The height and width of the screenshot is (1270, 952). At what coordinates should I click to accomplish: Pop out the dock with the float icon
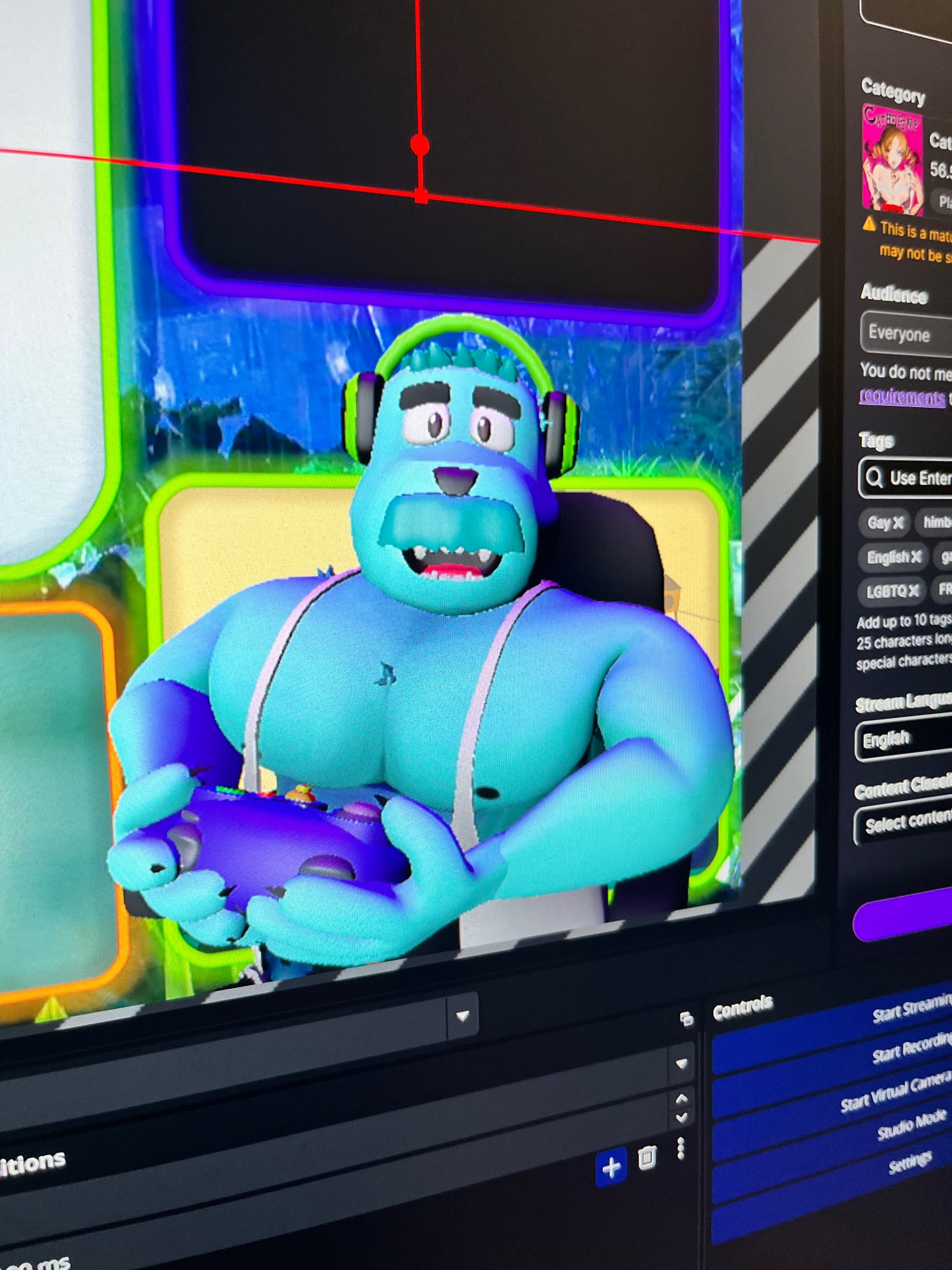click(x=686, y=1019)
